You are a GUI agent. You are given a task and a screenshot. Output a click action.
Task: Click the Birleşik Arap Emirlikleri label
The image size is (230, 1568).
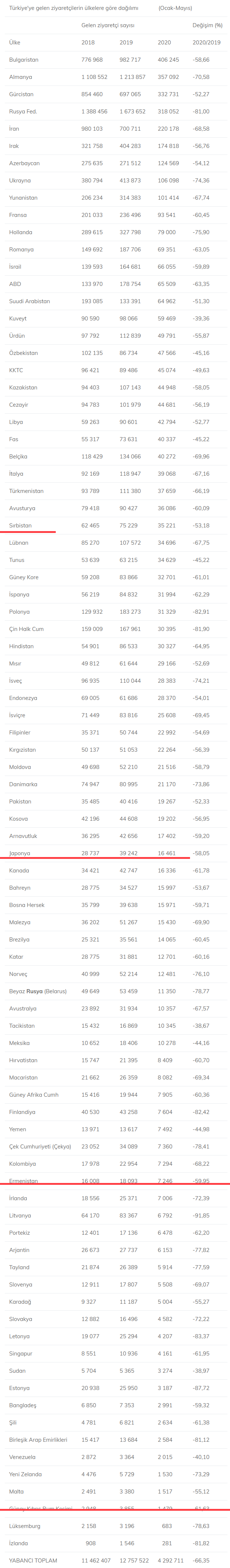(x=38, y=1440)
